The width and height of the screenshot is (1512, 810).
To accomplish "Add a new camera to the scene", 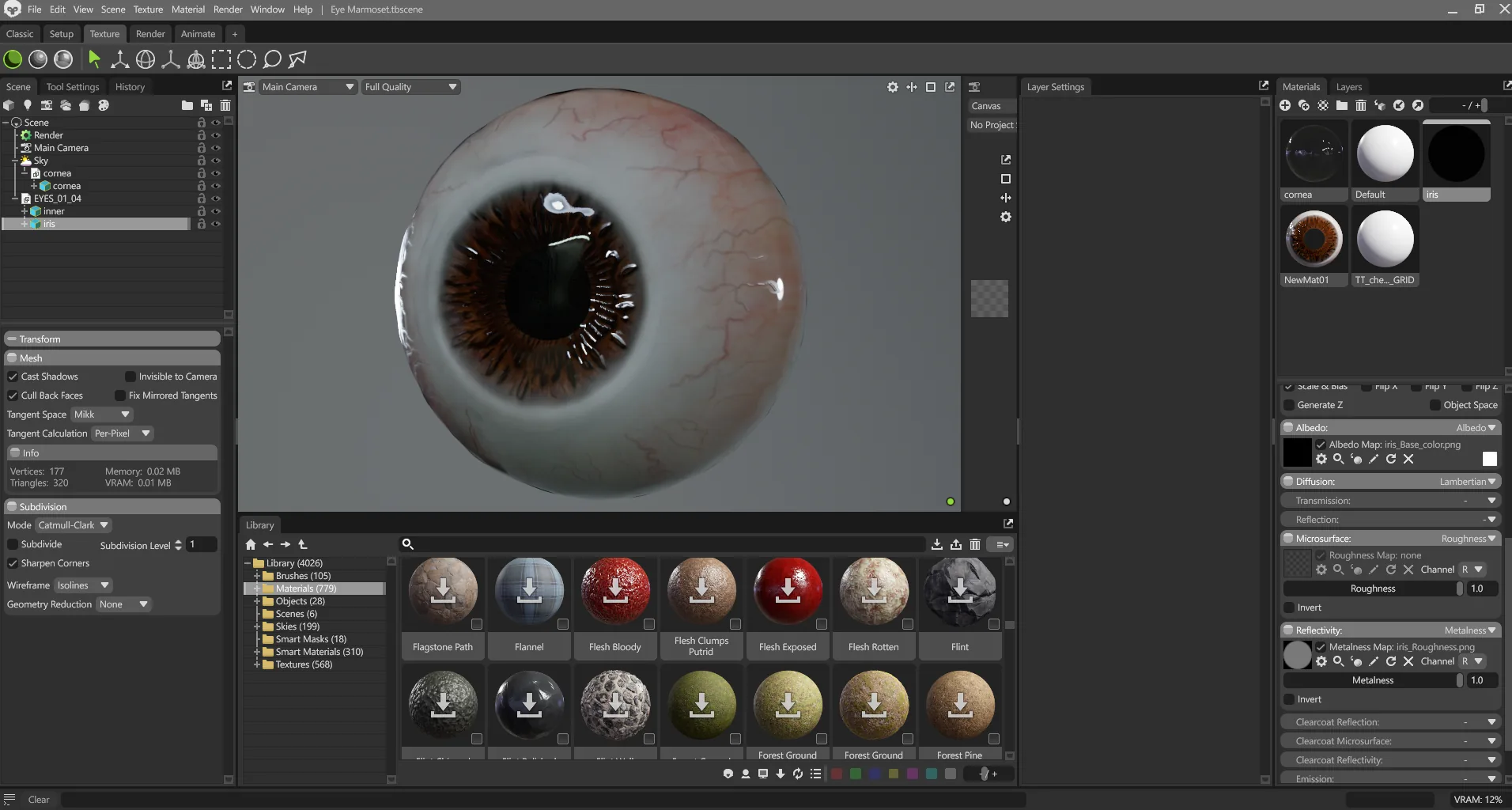I will [x=47, y=105].
